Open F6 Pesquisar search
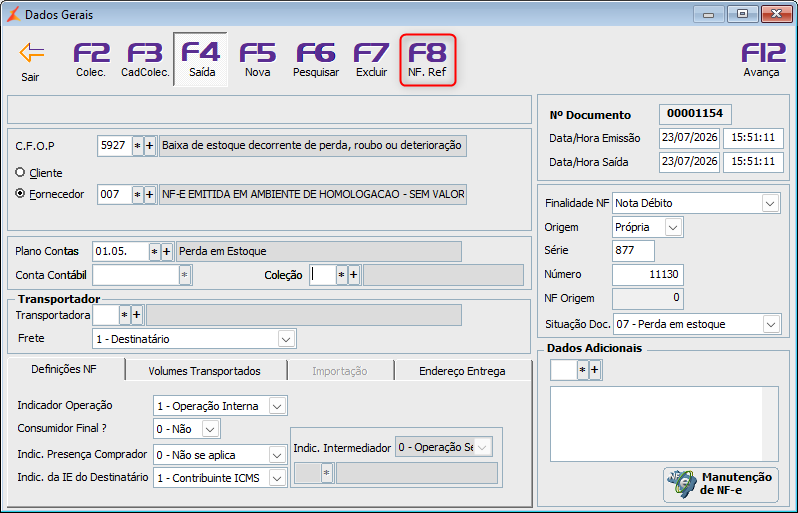The width and height of the screenshot is (798, 513). (x=316, y=60)
